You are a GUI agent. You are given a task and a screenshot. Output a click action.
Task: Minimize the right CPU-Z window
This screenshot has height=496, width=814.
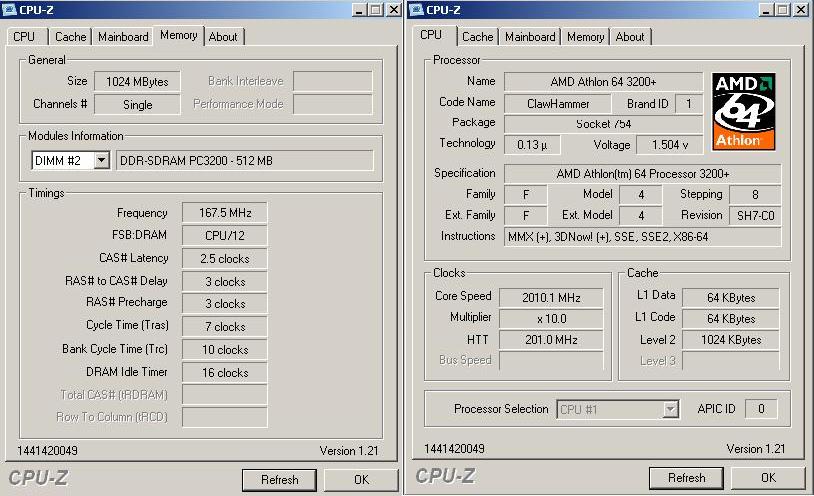[766, 10]
